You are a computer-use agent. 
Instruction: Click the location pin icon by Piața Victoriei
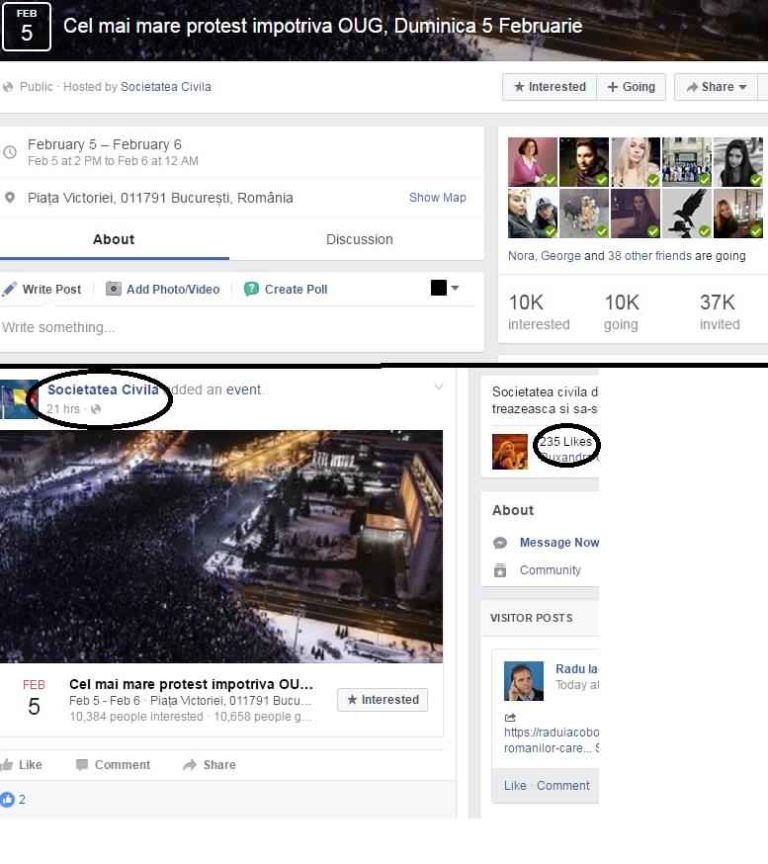(x=10, y=198)
